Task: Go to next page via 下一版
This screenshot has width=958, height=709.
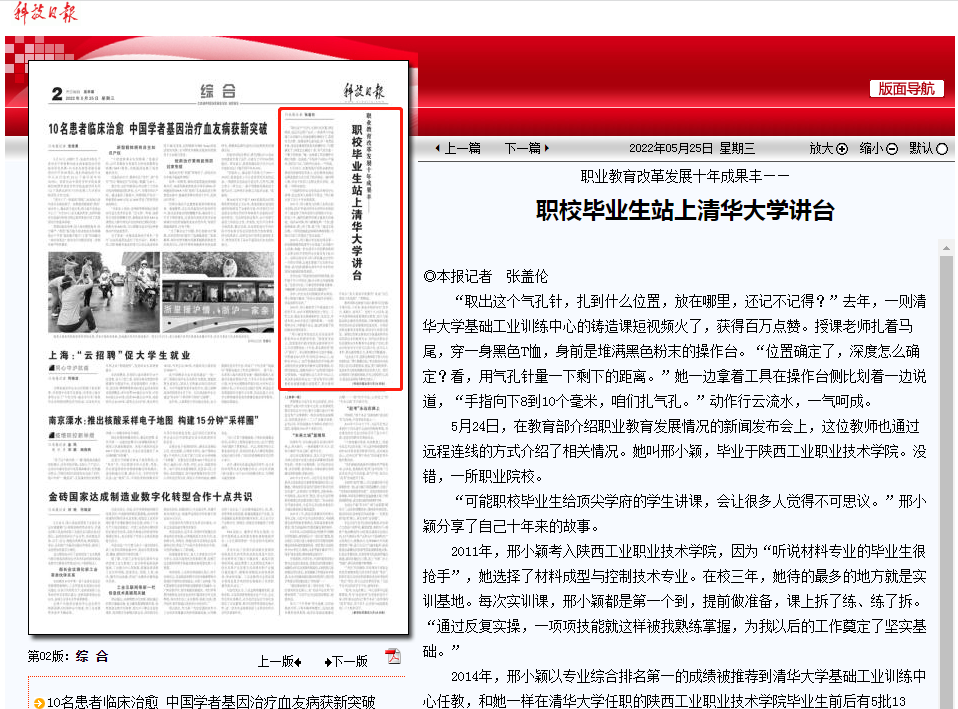Action: 346,661
